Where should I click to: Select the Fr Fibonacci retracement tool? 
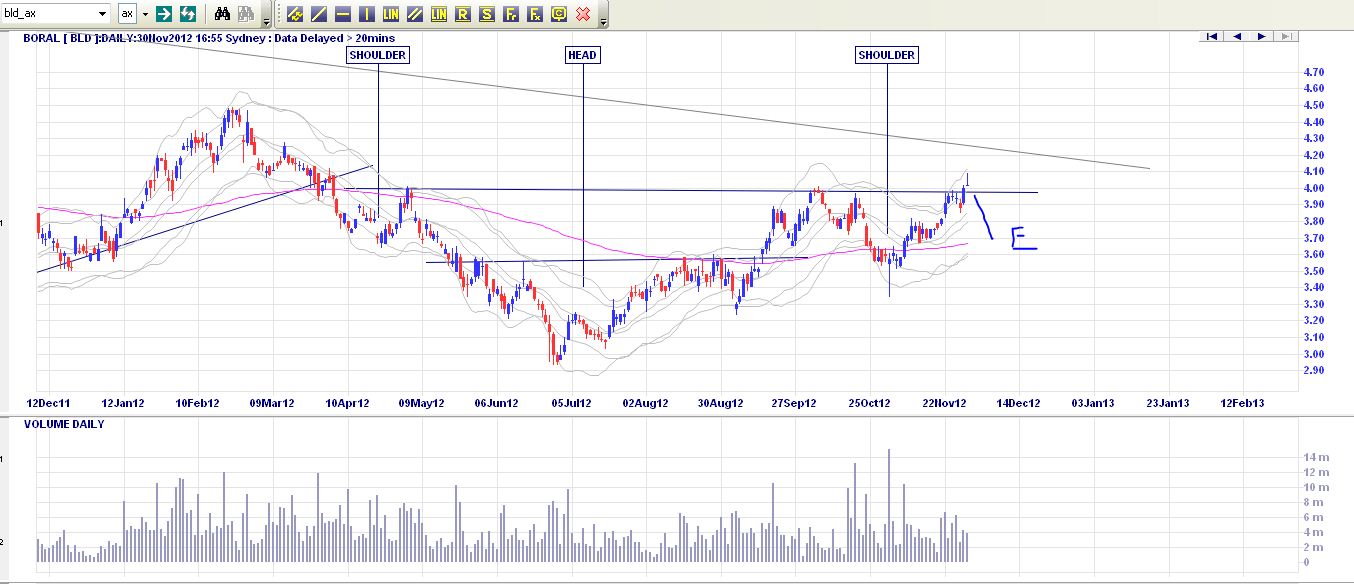coord(511,14)
